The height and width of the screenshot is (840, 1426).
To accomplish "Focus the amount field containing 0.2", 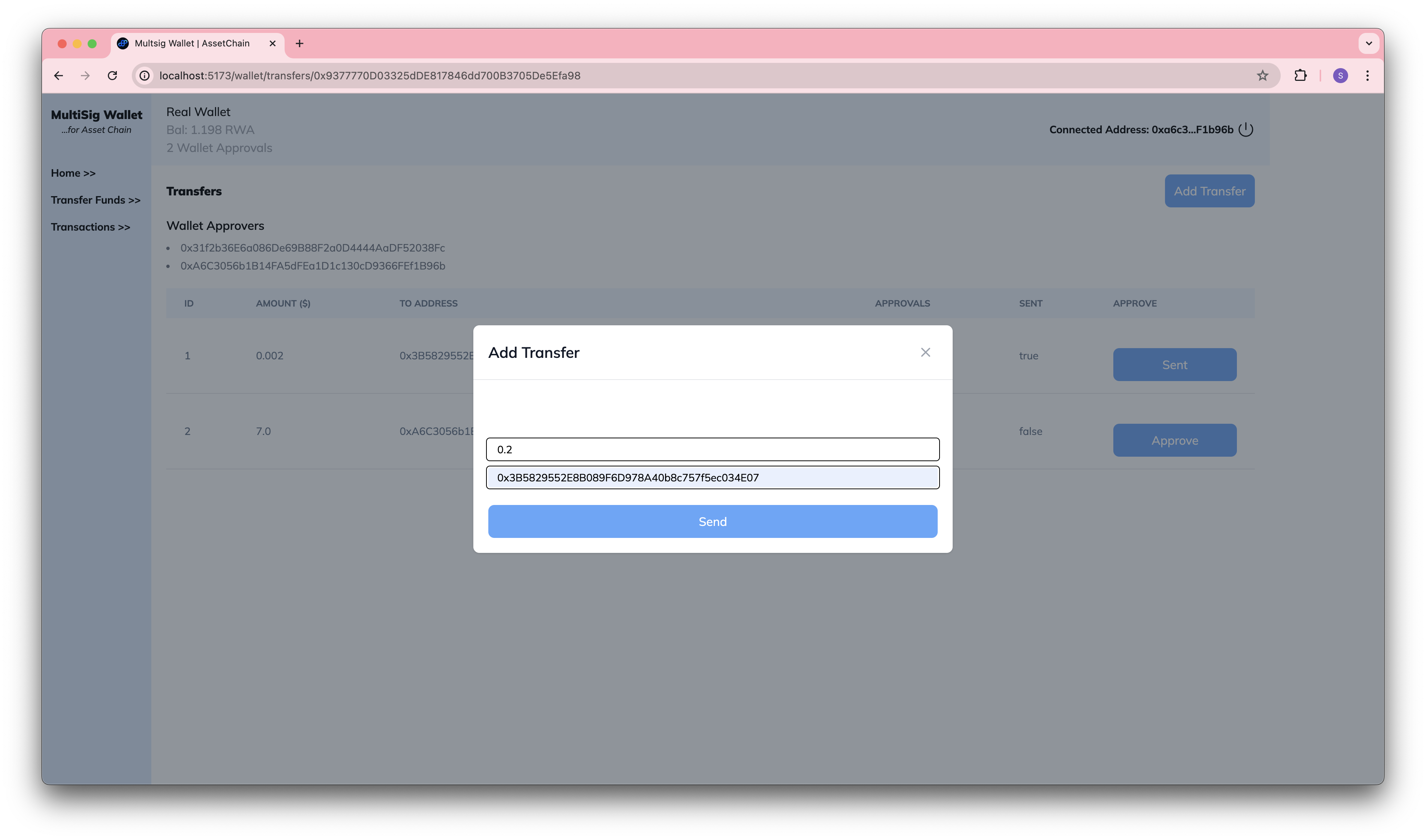I will pyautogui.click(x=712, y=450).
